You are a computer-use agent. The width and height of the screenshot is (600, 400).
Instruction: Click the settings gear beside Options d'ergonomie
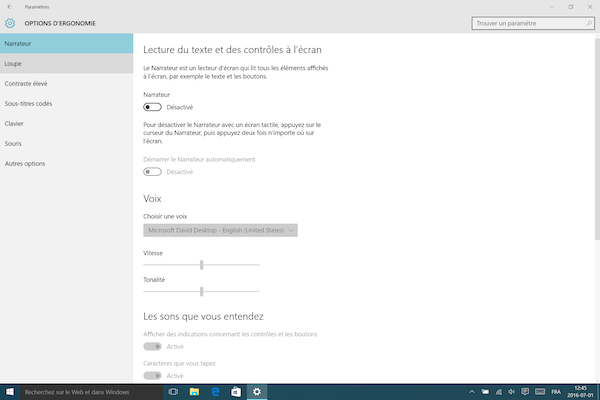tap(10, 23)
